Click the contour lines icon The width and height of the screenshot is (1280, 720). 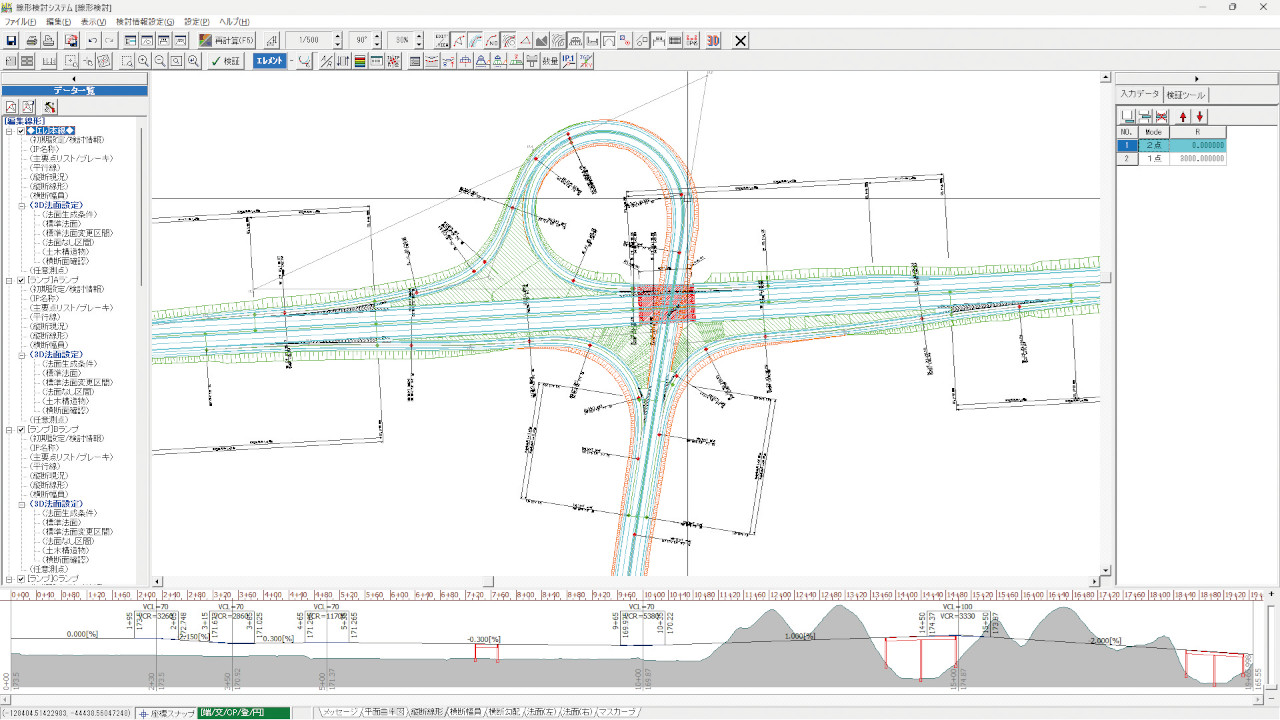pyautogui.click(x=559, y=41)
